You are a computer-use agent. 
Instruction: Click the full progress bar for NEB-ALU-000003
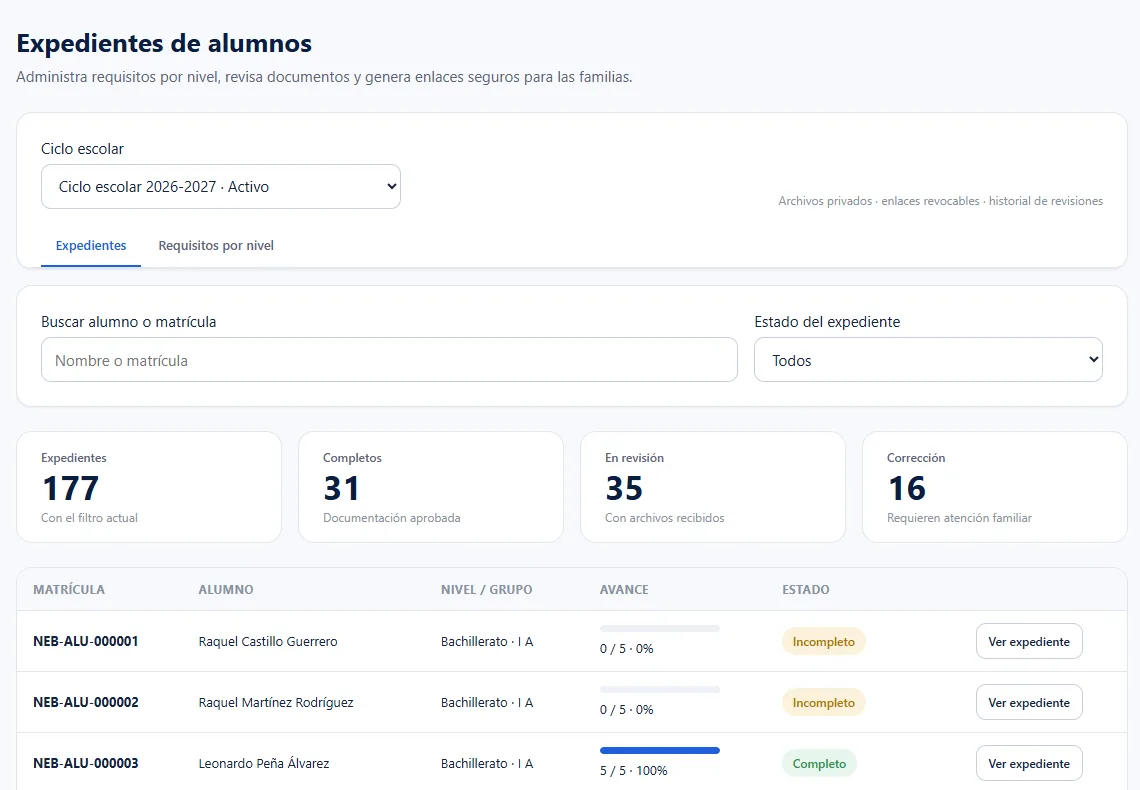point(659,751)
